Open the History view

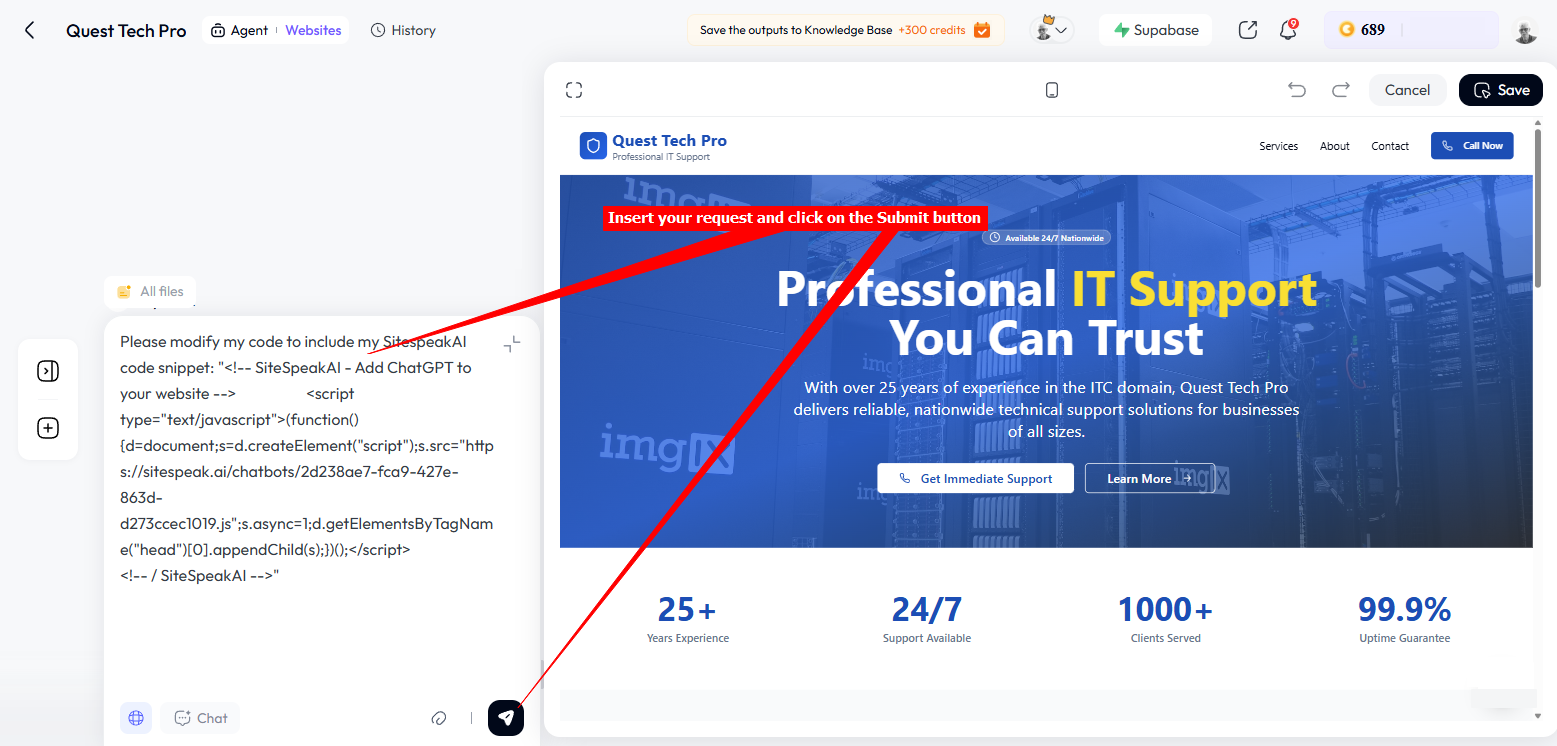(403, 30)
